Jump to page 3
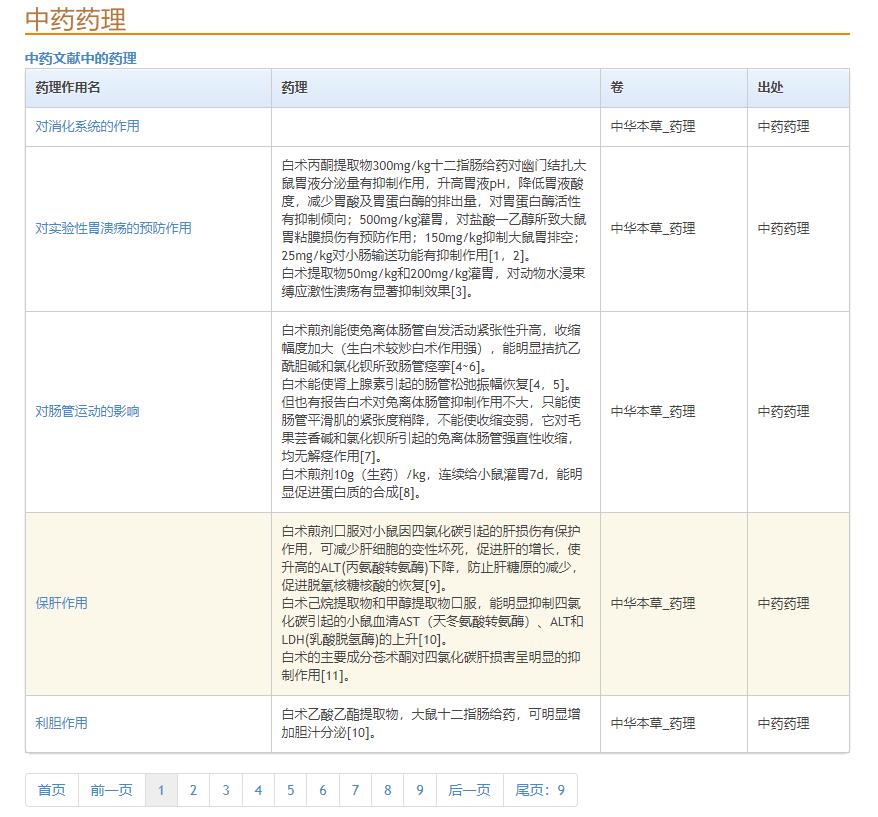 pos(226,790)
